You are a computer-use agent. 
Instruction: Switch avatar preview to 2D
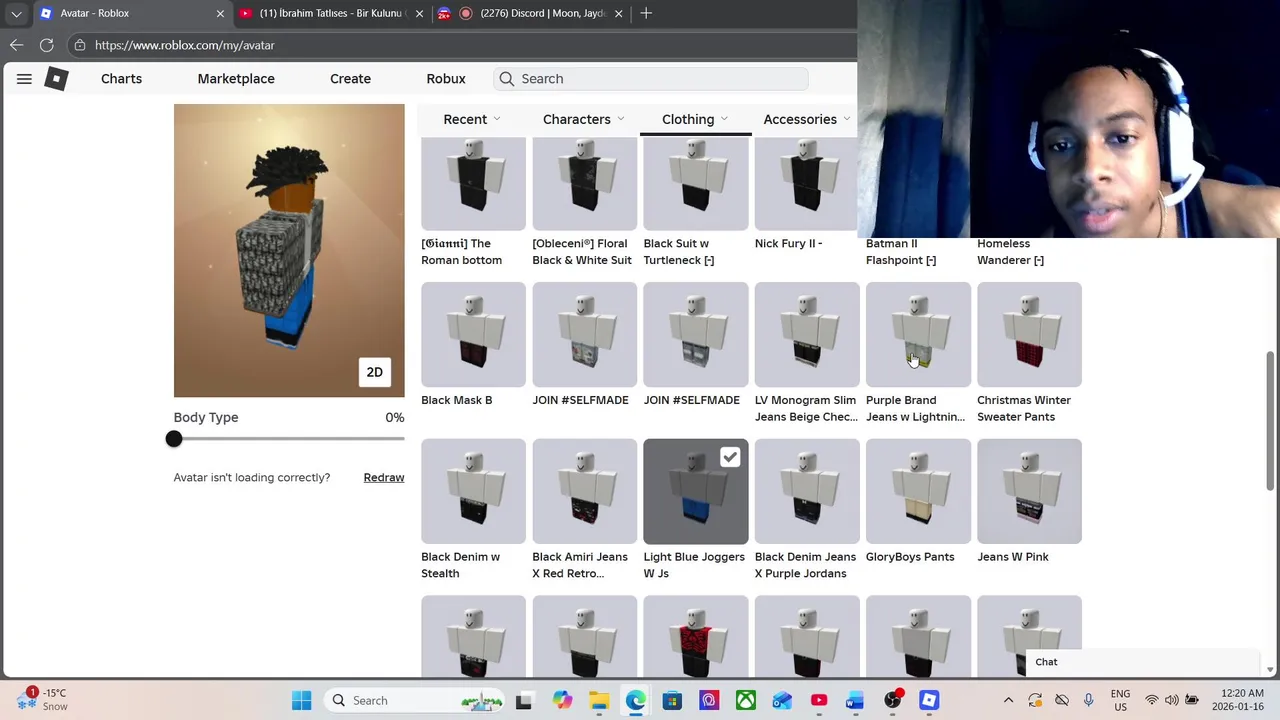(x=374, y=372)
